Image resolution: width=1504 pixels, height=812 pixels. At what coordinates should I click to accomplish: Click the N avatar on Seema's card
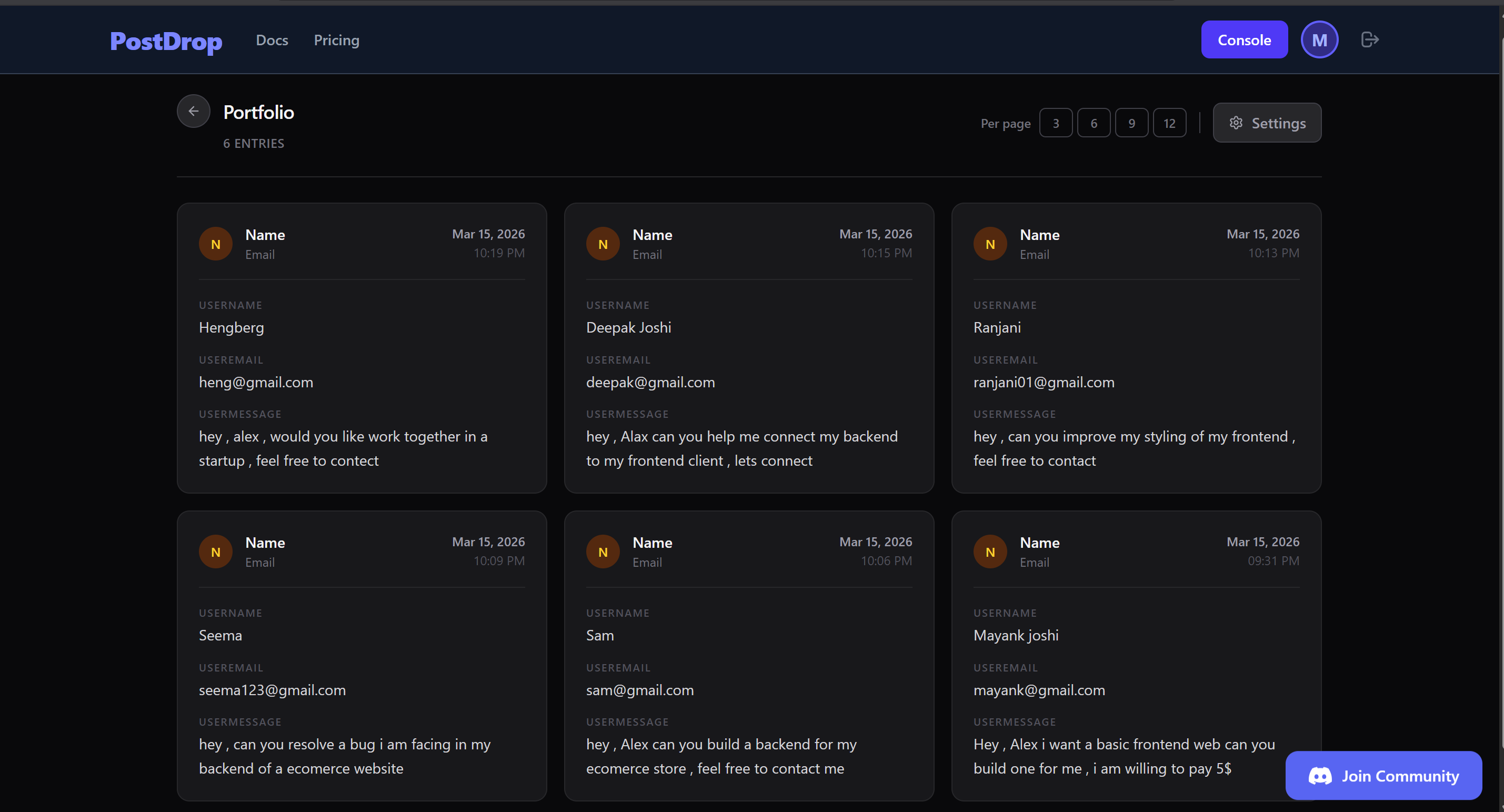215,552
